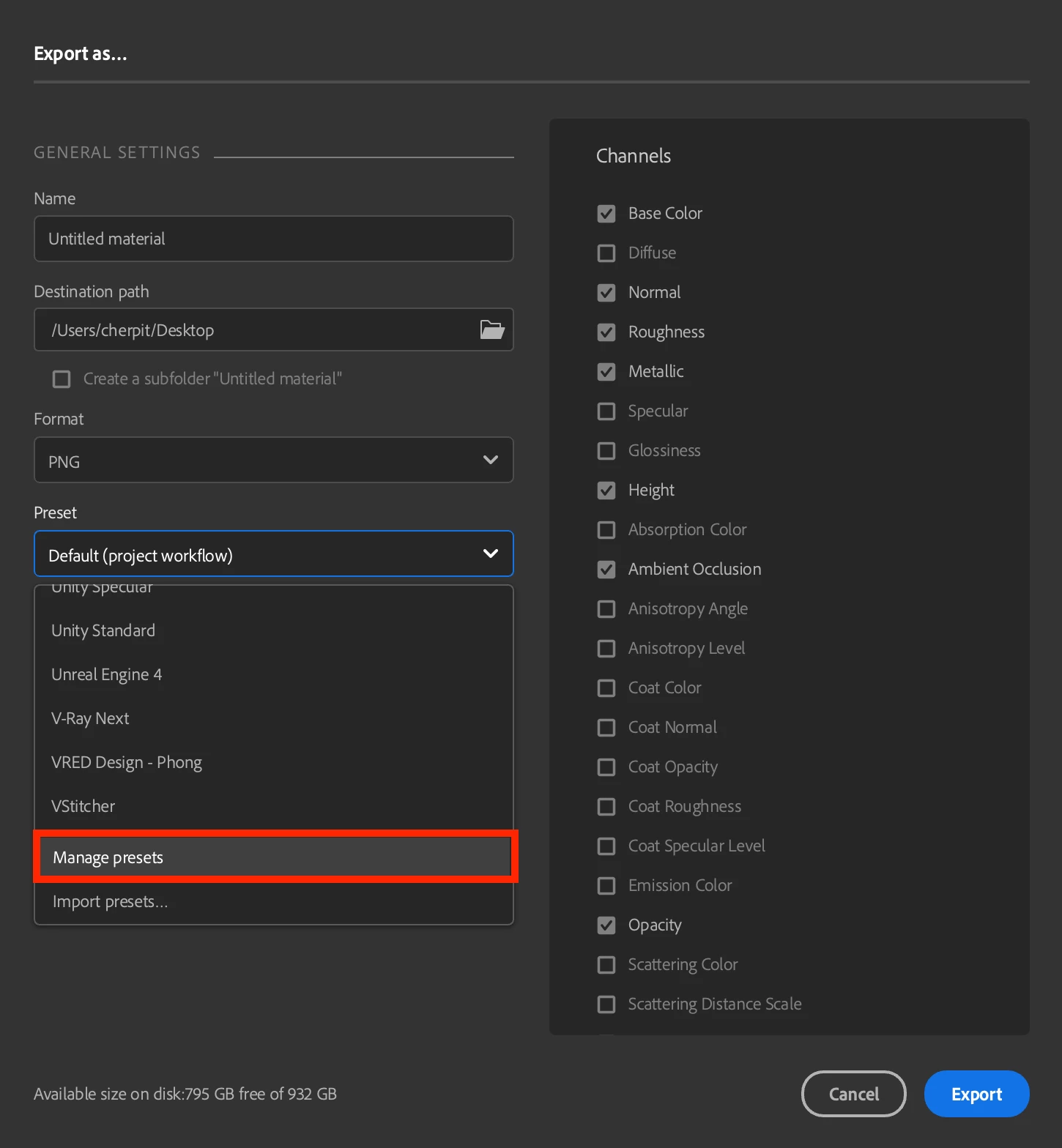Click the folder icon to browse destination
This screenshot has height=1148, width=1062.
pos(491,329)
